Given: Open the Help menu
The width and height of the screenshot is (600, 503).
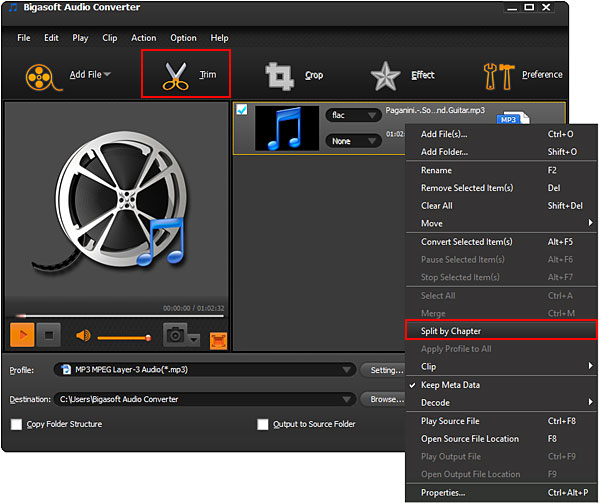Looking at the screenshot, I should (x=219, y=38).
